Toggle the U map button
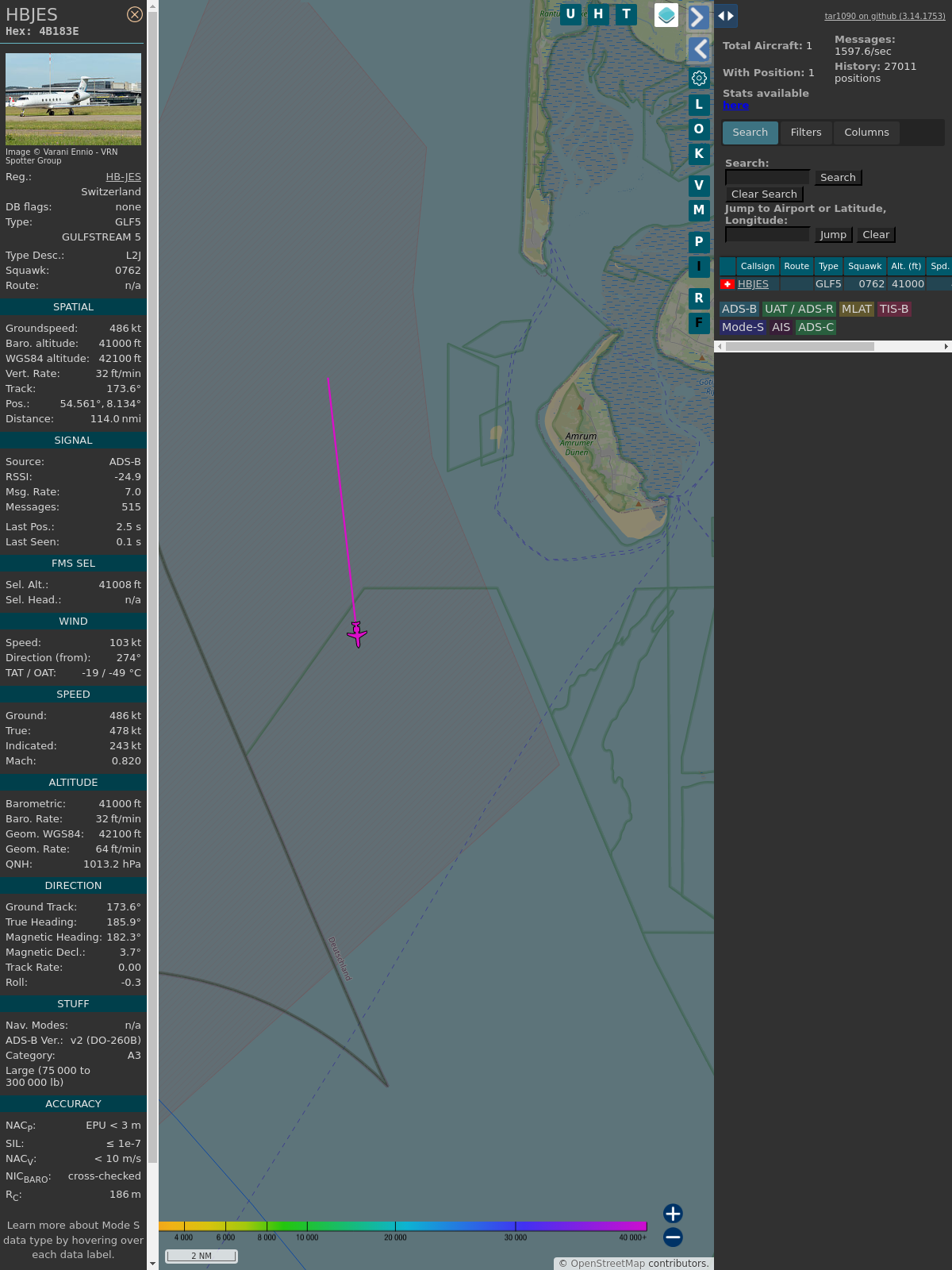The height and width of the screenshot is (1270, 952). (x=570, y=14)
